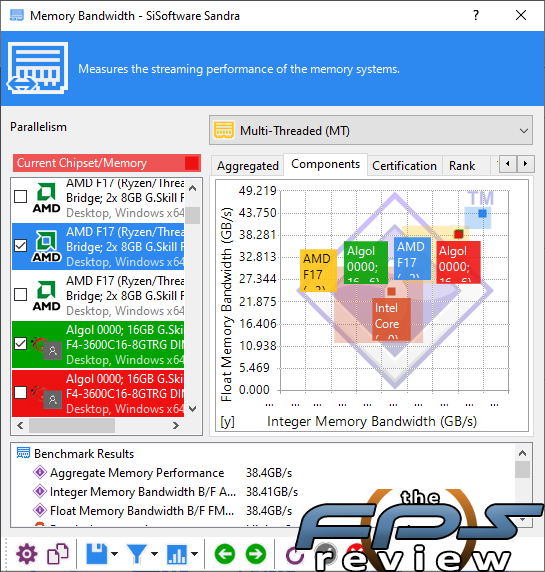
Task: Click the system list horizontal scroll left arrow
Action: point(20,425)
